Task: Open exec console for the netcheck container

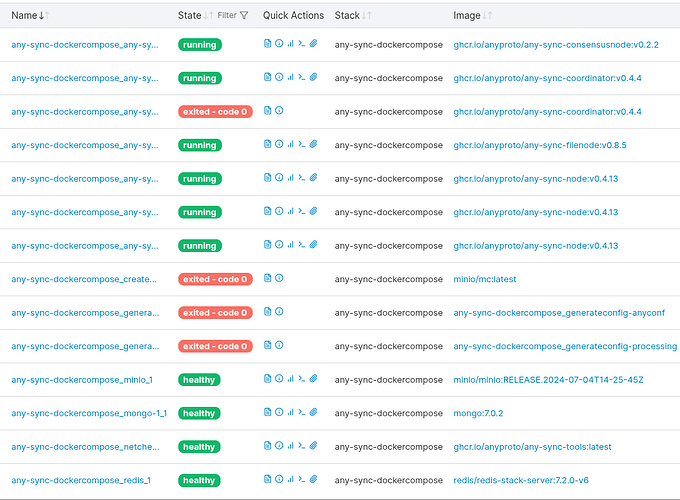Action: pos(302,445)
